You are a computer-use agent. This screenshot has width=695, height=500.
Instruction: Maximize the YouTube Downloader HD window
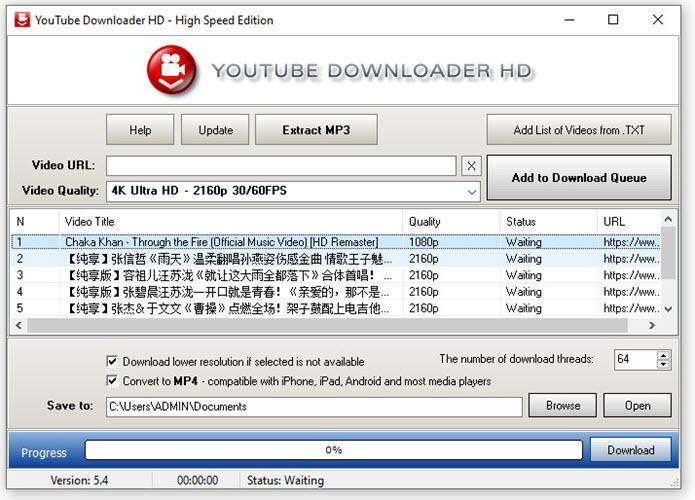point(613,20)
